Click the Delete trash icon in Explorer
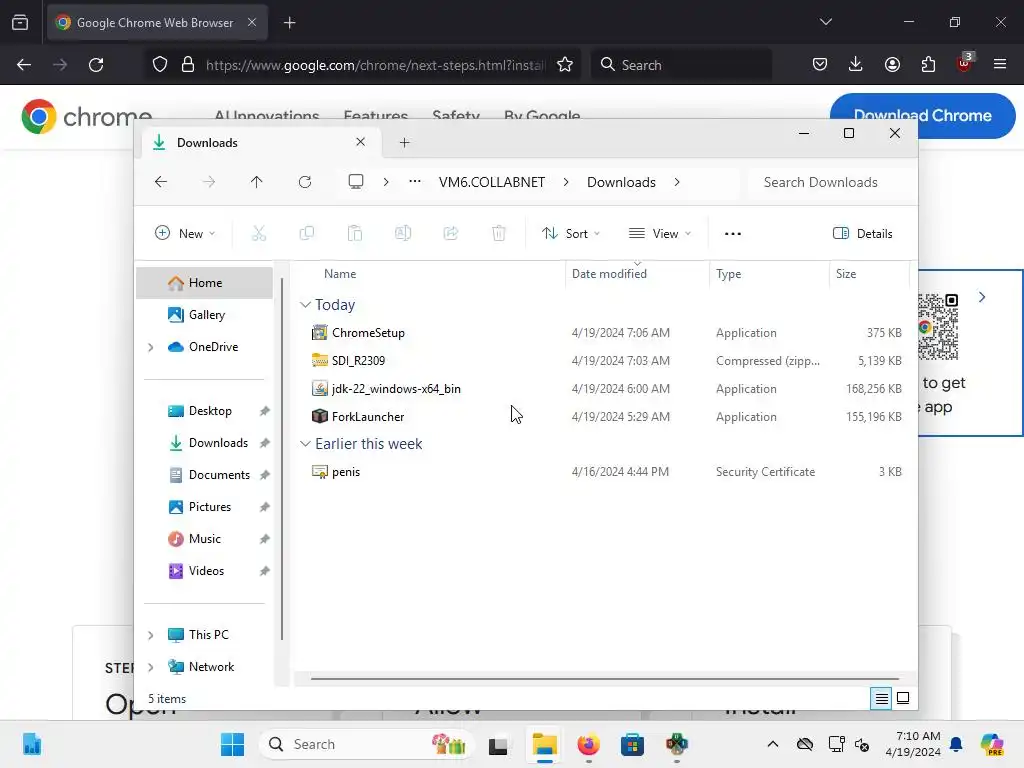Viewport: 1024px width, 768px height. click(x=499, y=233)
